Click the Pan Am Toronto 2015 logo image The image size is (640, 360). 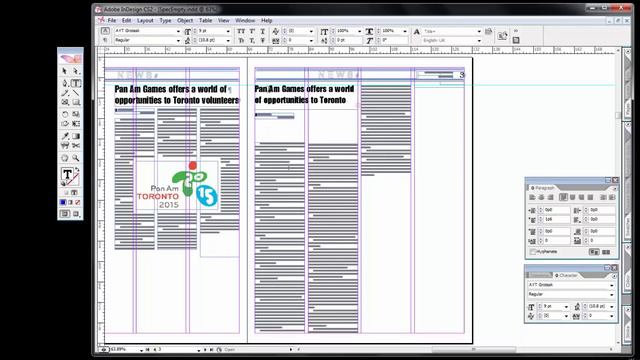click(177, 186)
